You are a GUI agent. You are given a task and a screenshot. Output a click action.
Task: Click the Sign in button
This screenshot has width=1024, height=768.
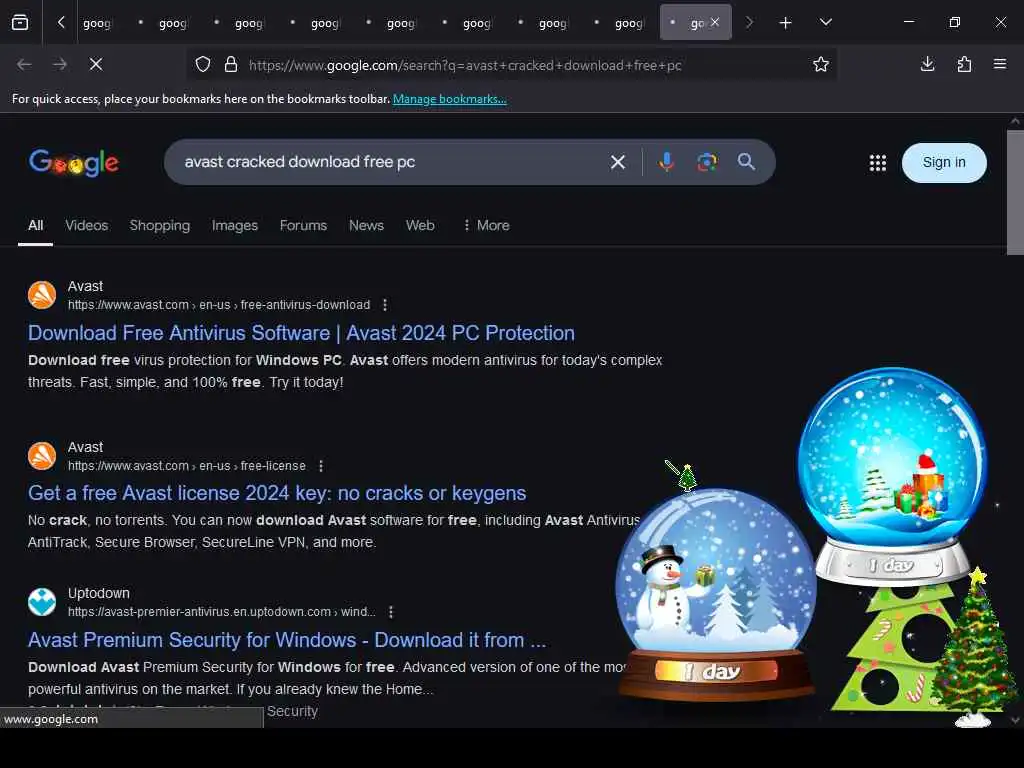(944, 163)
